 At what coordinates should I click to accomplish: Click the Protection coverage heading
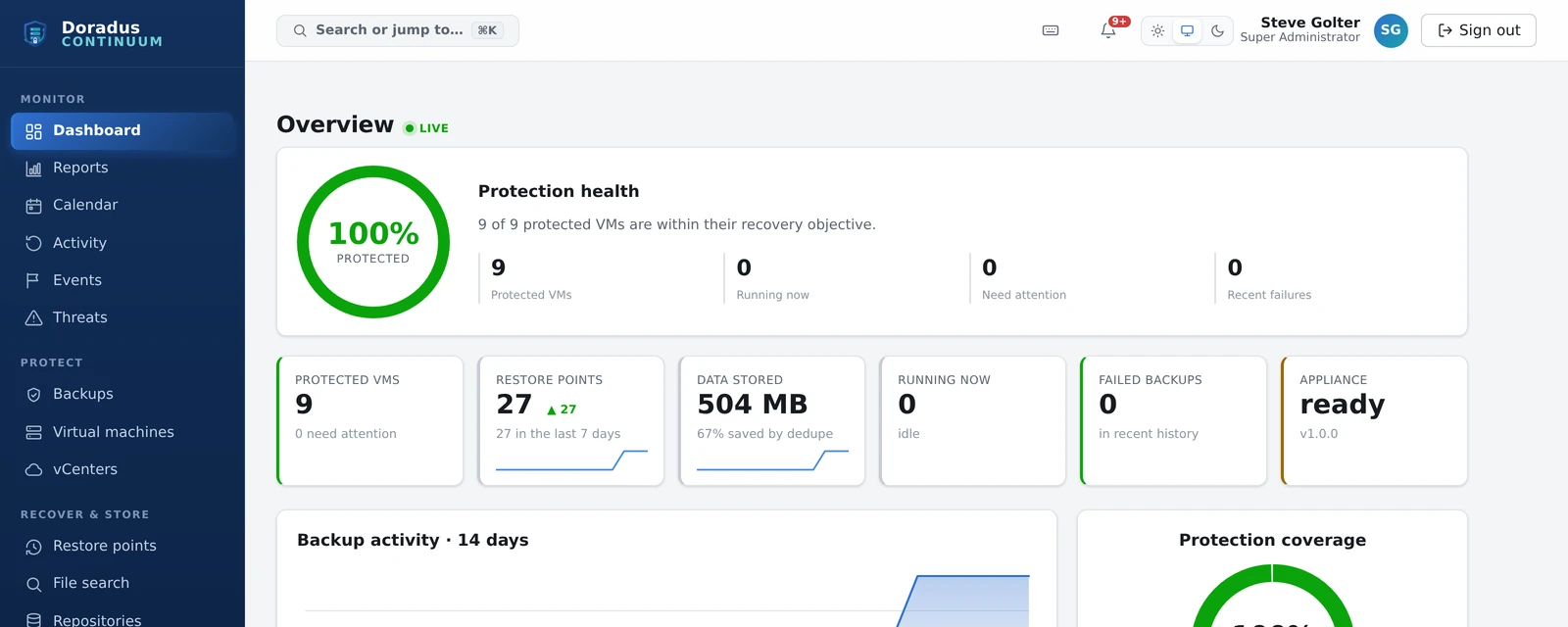[1272, 540]
